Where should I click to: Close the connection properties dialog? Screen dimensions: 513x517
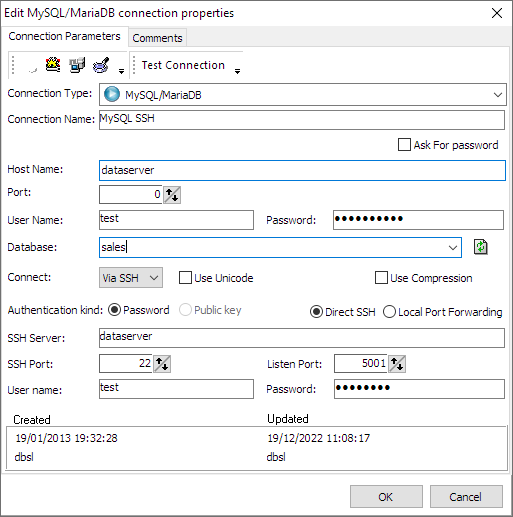(497, 13)
